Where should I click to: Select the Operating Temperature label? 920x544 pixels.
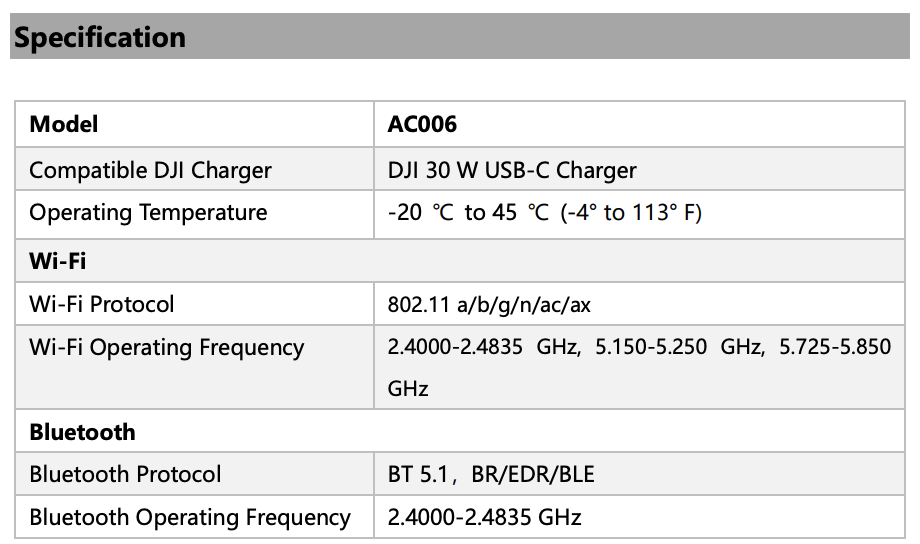coord(148,213)
